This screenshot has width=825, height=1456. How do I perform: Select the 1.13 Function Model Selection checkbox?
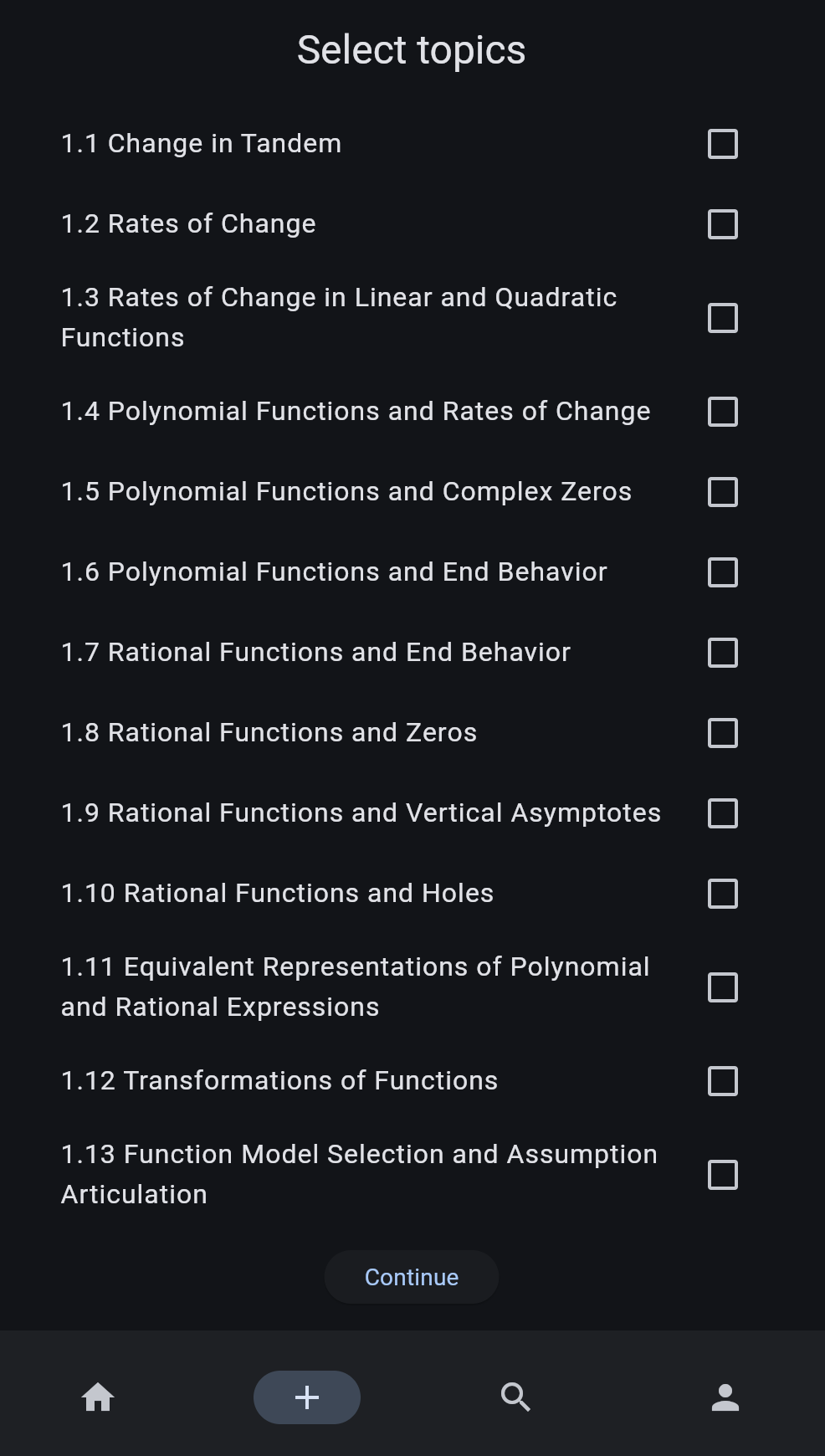722,1175
